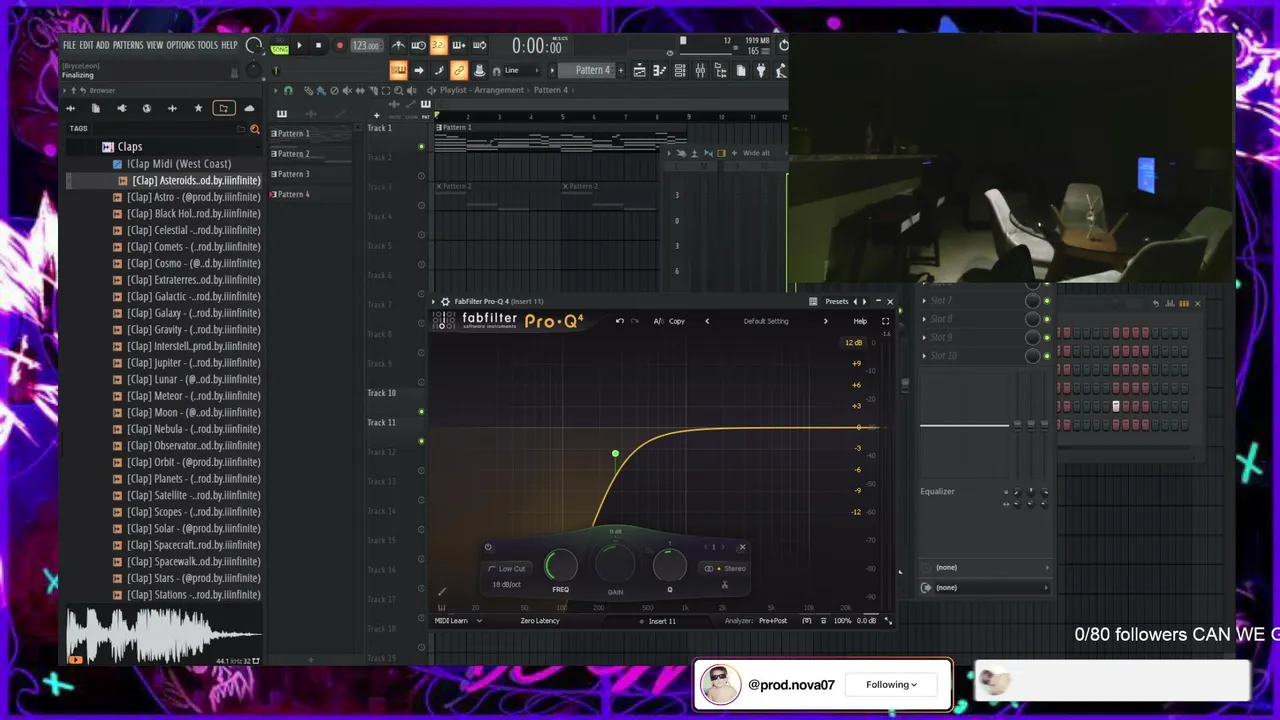The image size is (1280, 720).
Task: Mute Track 11 in playlist
Action: point(421,441)
